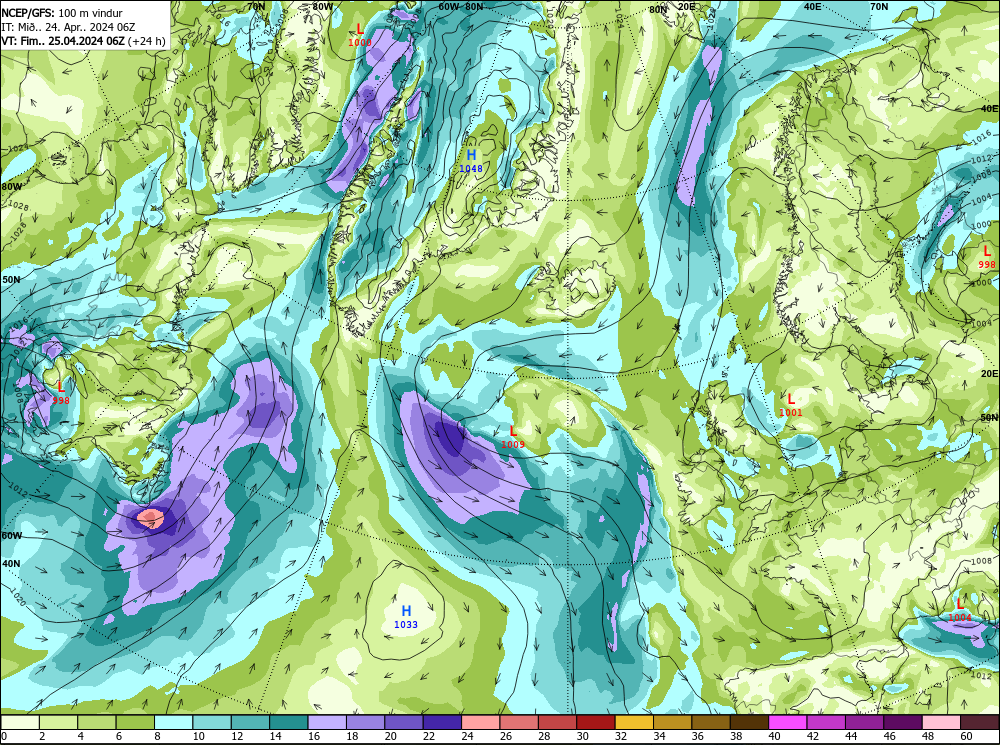Viewport: 1000px width, 745px height.
Task: Pick the 22–24 deep indigo legend swatch
Action: click(443, 722)
